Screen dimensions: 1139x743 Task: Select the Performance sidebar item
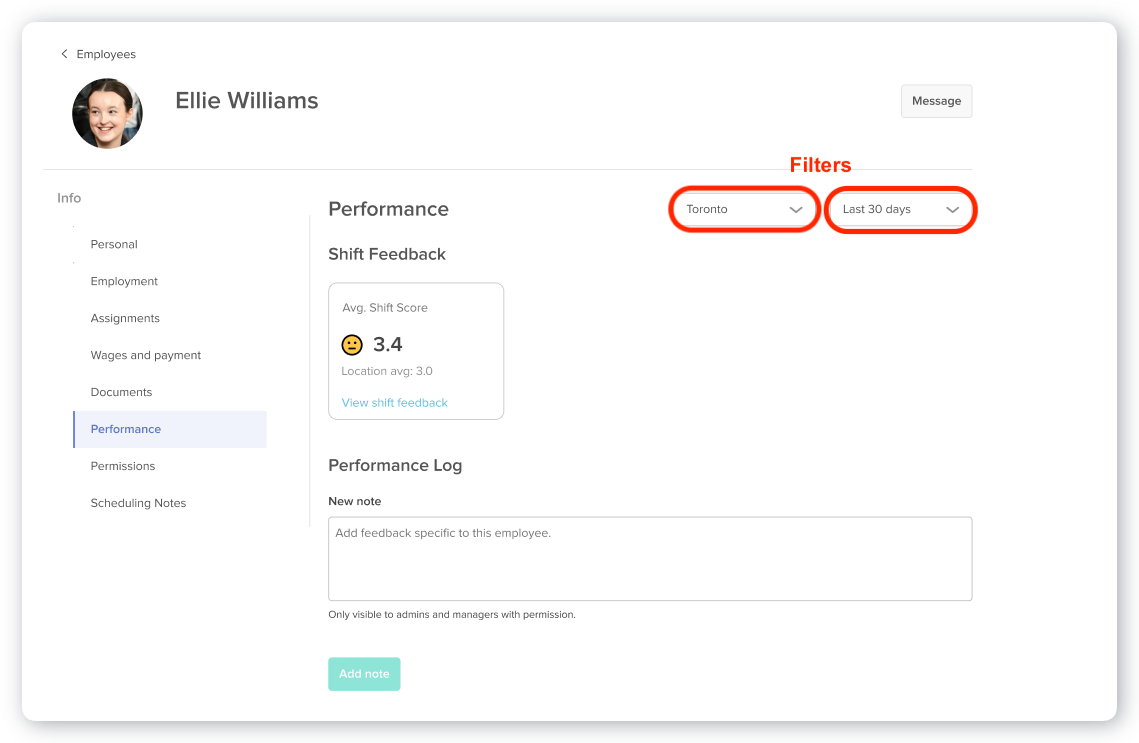pyautogui.click(x=170, y=429)
